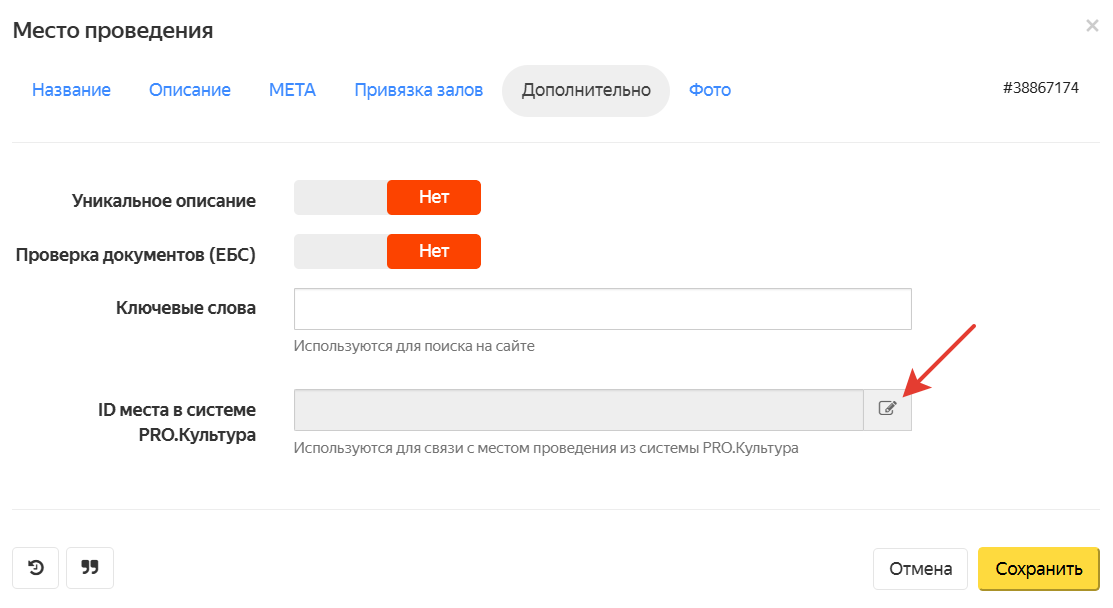Close the Место проведения dialog with X
The width and height of the screenshot is (1113, 608).
point(1092,26)
